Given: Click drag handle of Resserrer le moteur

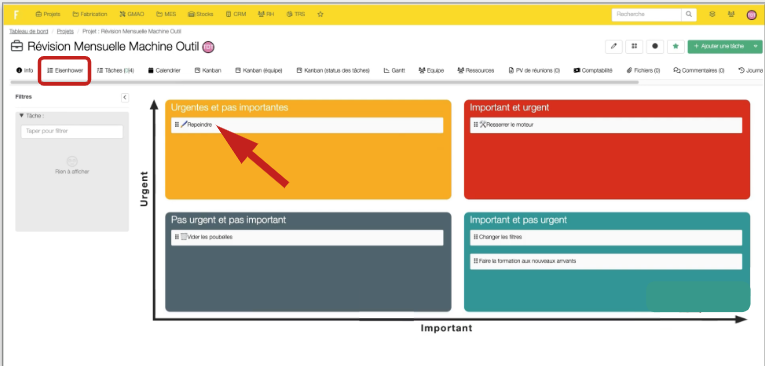Looking at the screenshot, I should click(x=476, y=125).
